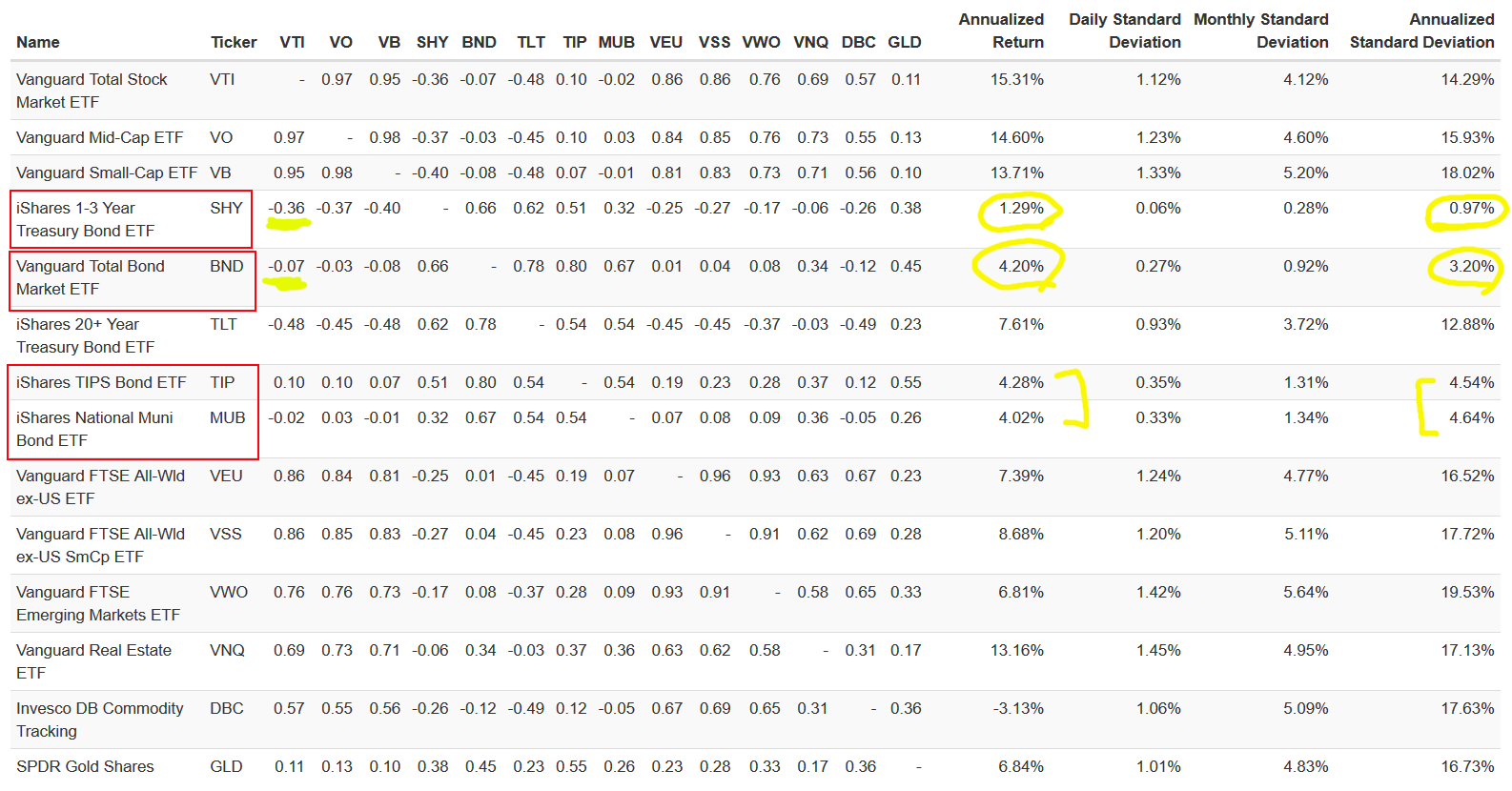Click ticker MUB in the Ticker column
The height and width of the screenshot is (791, 1512).
pyautogui.click(x=228, y=417)
